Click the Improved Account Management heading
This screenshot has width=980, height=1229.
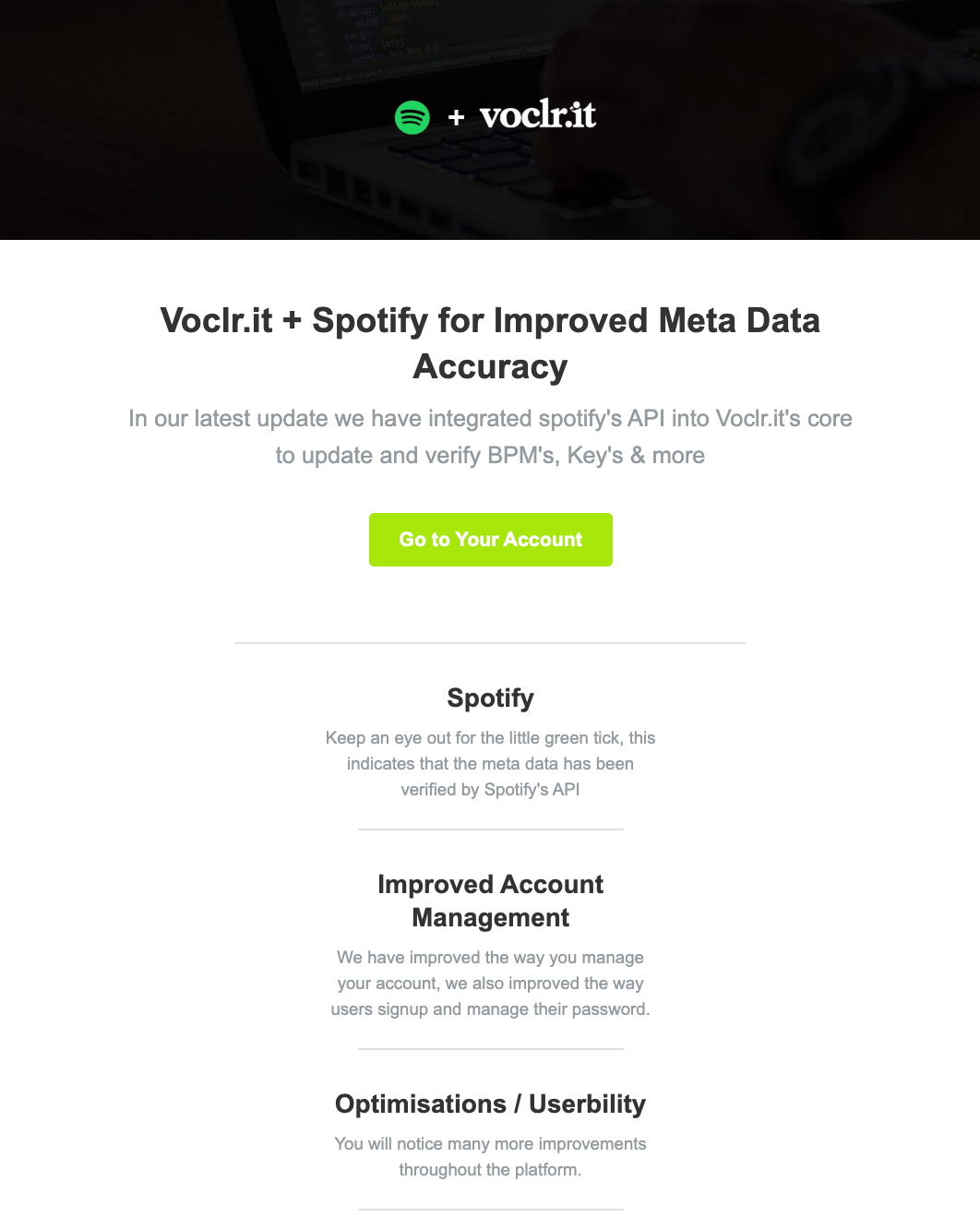(x=490, y=901)
